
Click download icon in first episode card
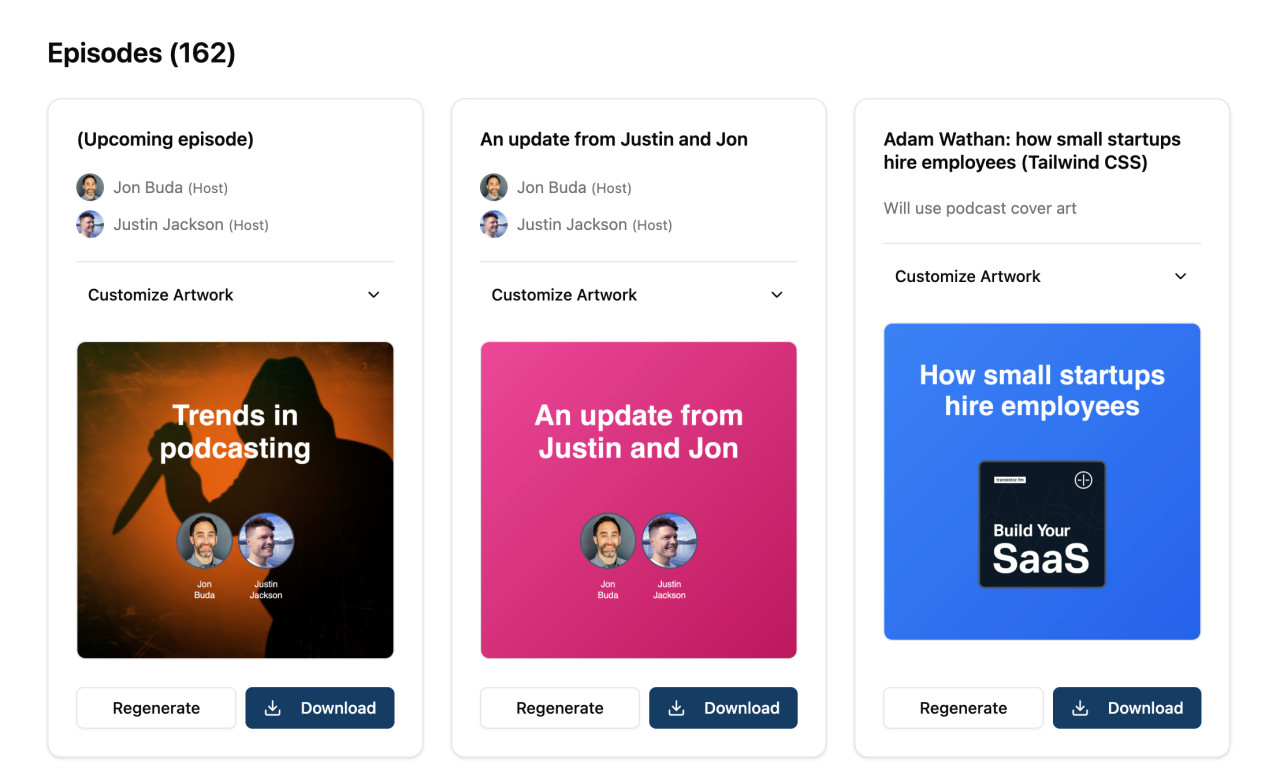click(x=273, y=708)
